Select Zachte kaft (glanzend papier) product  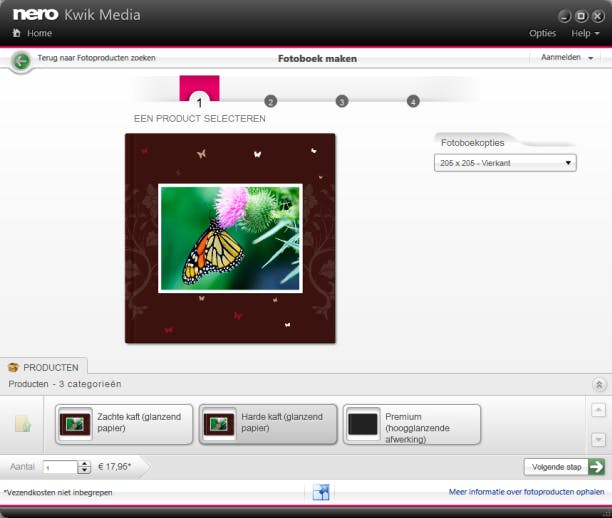(x=124, y=424)
